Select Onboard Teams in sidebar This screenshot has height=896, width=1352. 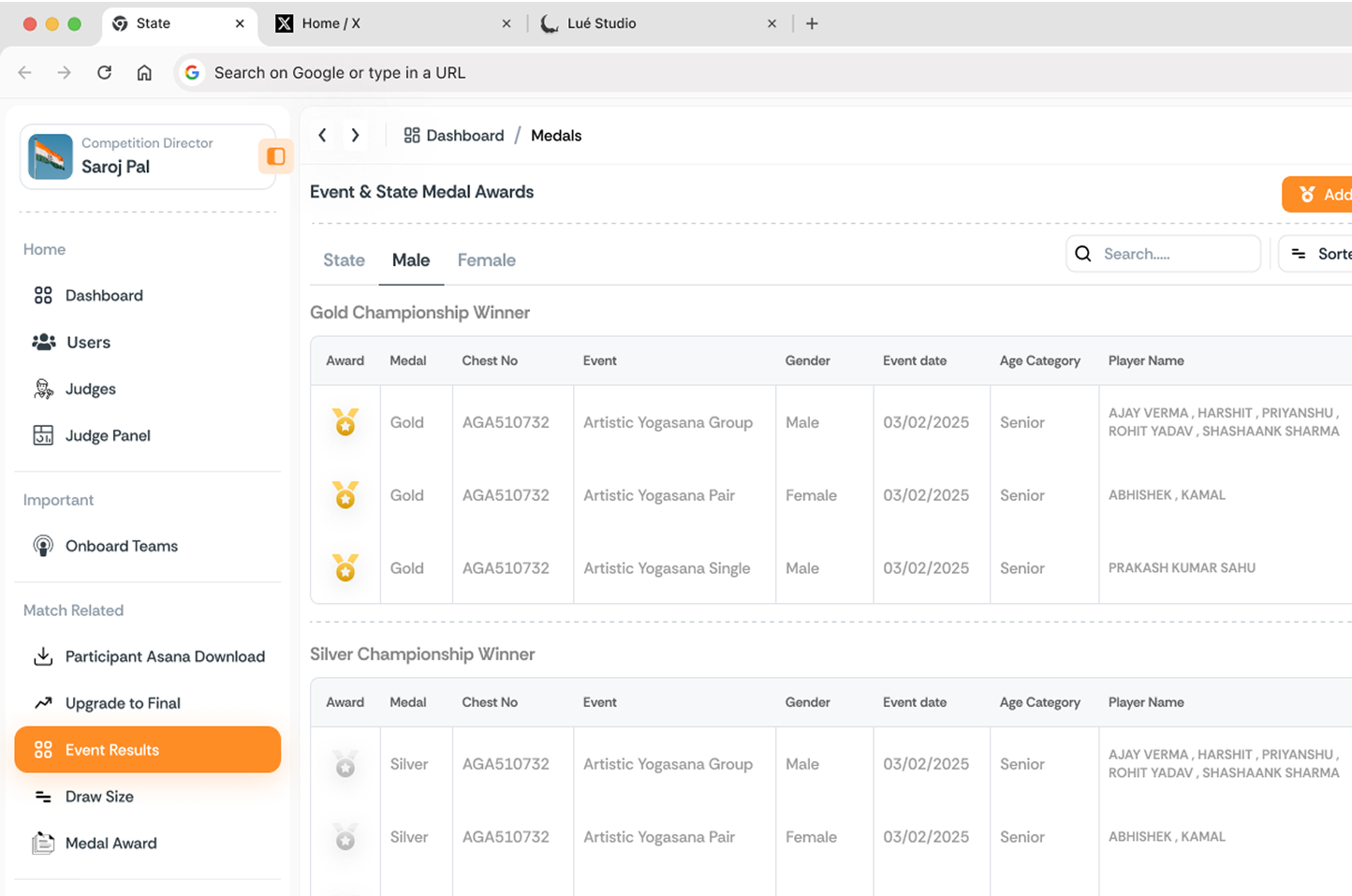pyautogui.click(x=121, y=547)
